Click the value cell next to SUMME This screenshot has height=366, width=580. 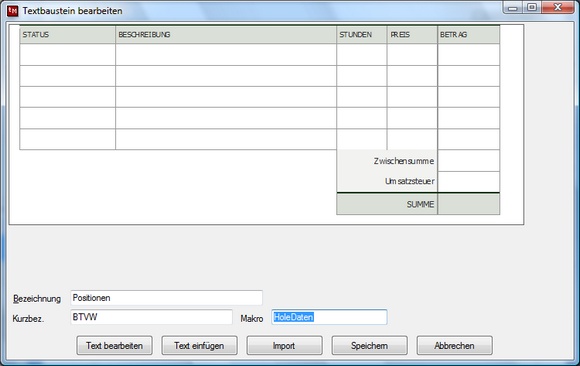(469, 204)
